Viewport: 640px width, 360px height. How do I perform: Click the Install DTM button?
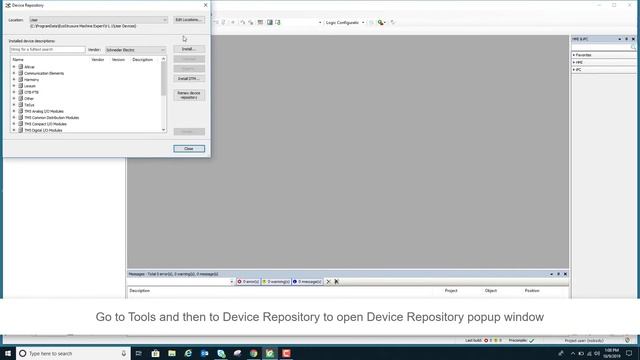click(x=189, y=78)
